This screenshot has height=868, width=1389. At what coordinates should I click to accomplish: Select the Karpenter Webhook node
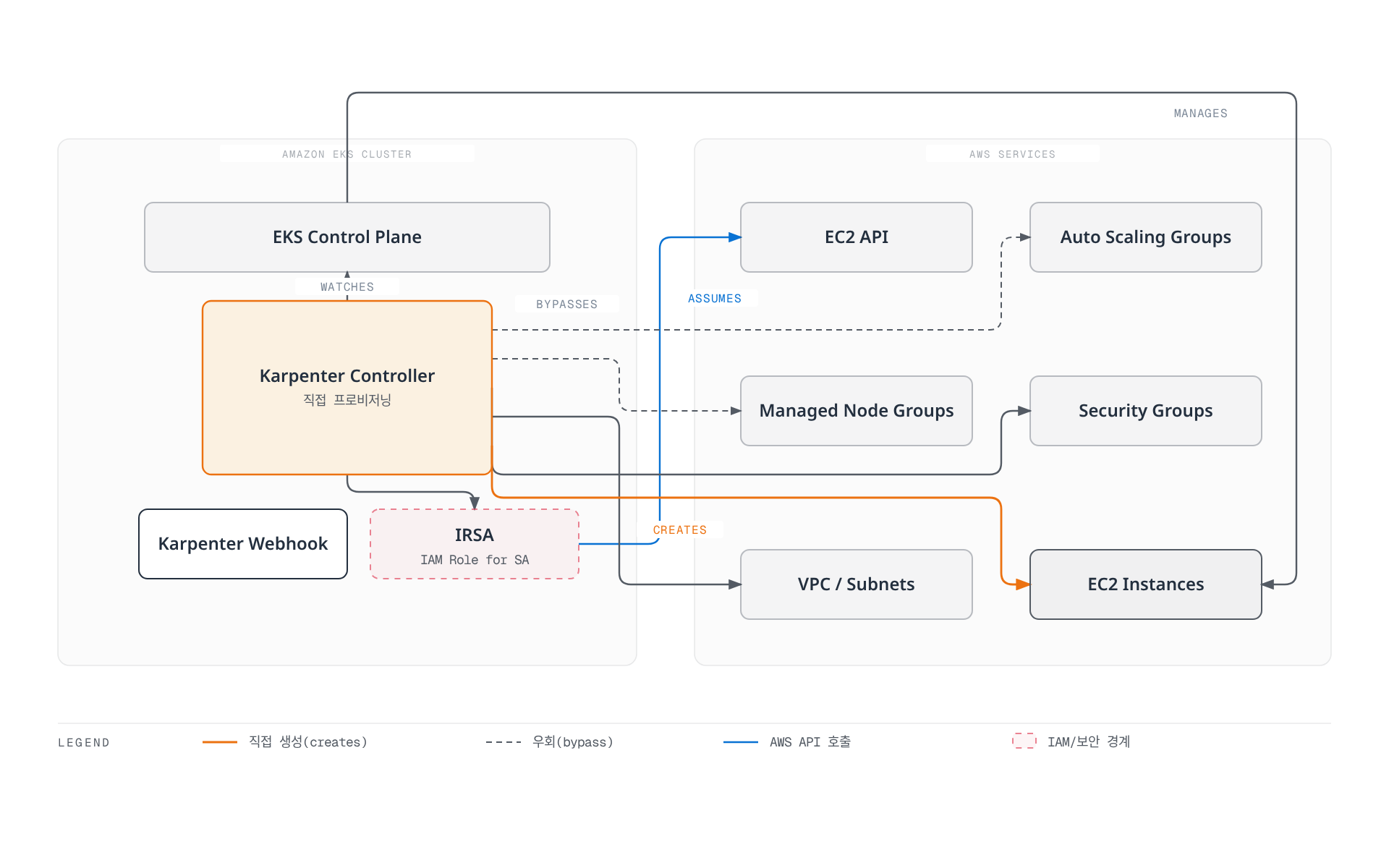(x=243, y=544)
